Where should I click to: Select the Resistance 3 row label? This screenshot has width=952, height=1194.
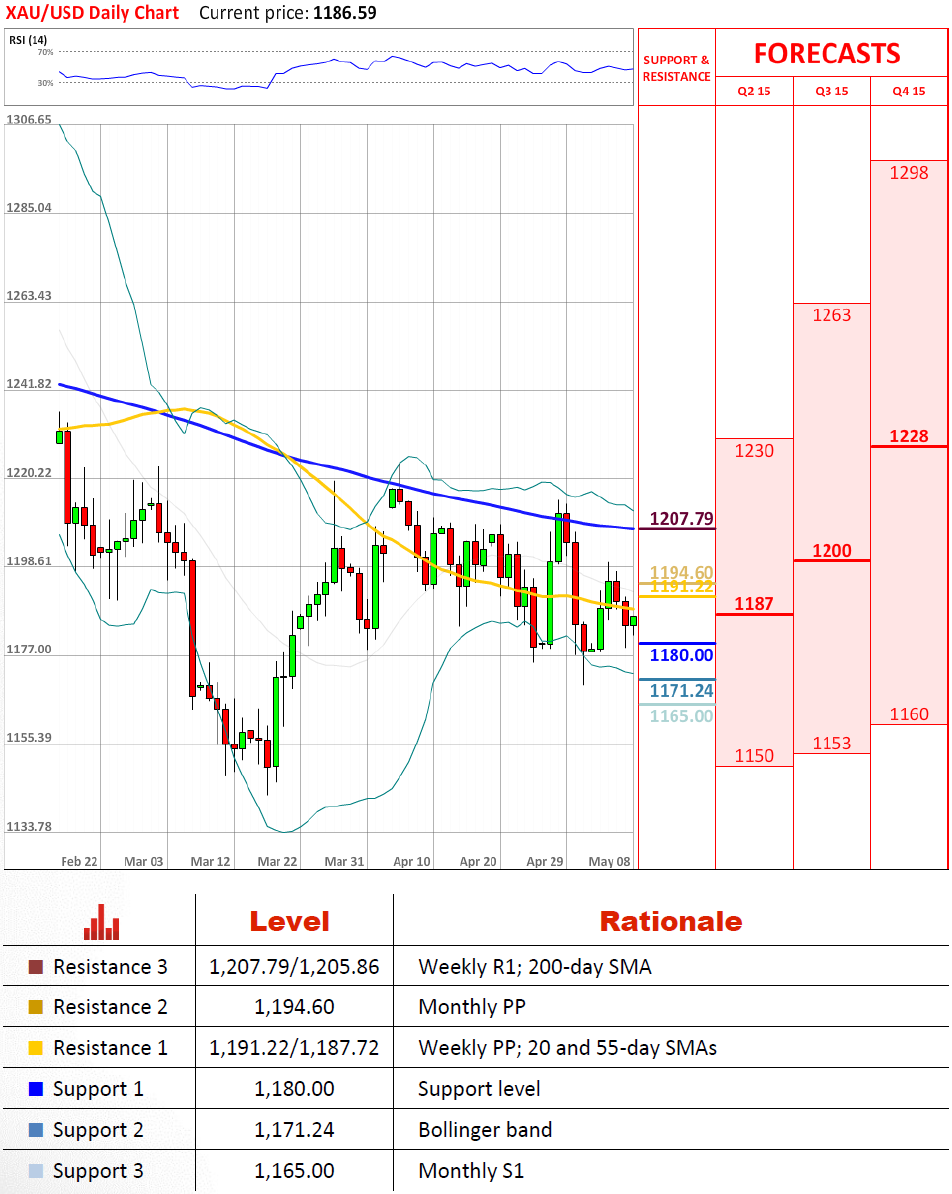pos(110,967)
